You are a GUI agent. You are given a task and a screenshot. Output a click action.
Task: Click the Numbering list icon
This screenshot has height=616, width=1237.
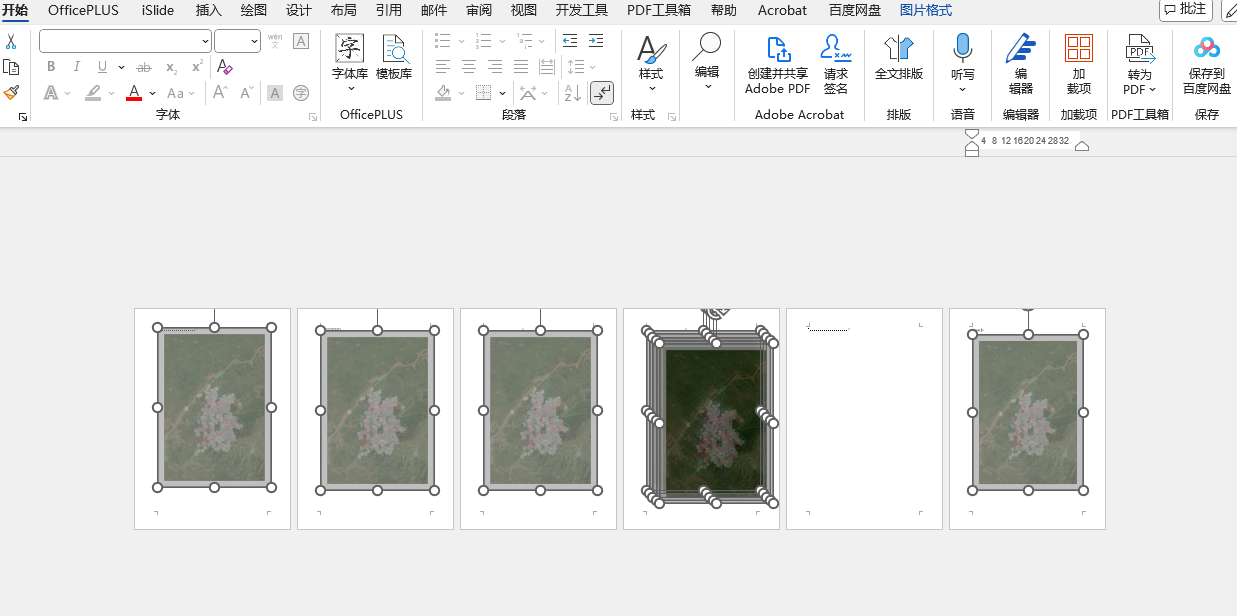tap(483, 41)
